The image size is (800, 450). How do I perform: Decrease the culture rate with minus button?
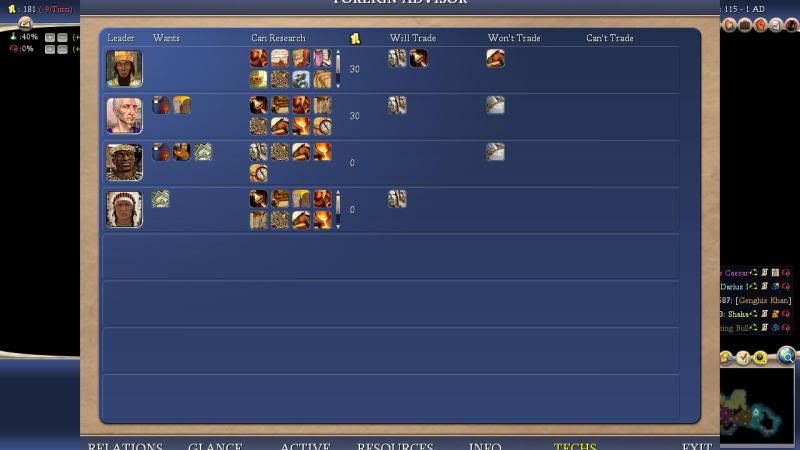pos(62,49)
